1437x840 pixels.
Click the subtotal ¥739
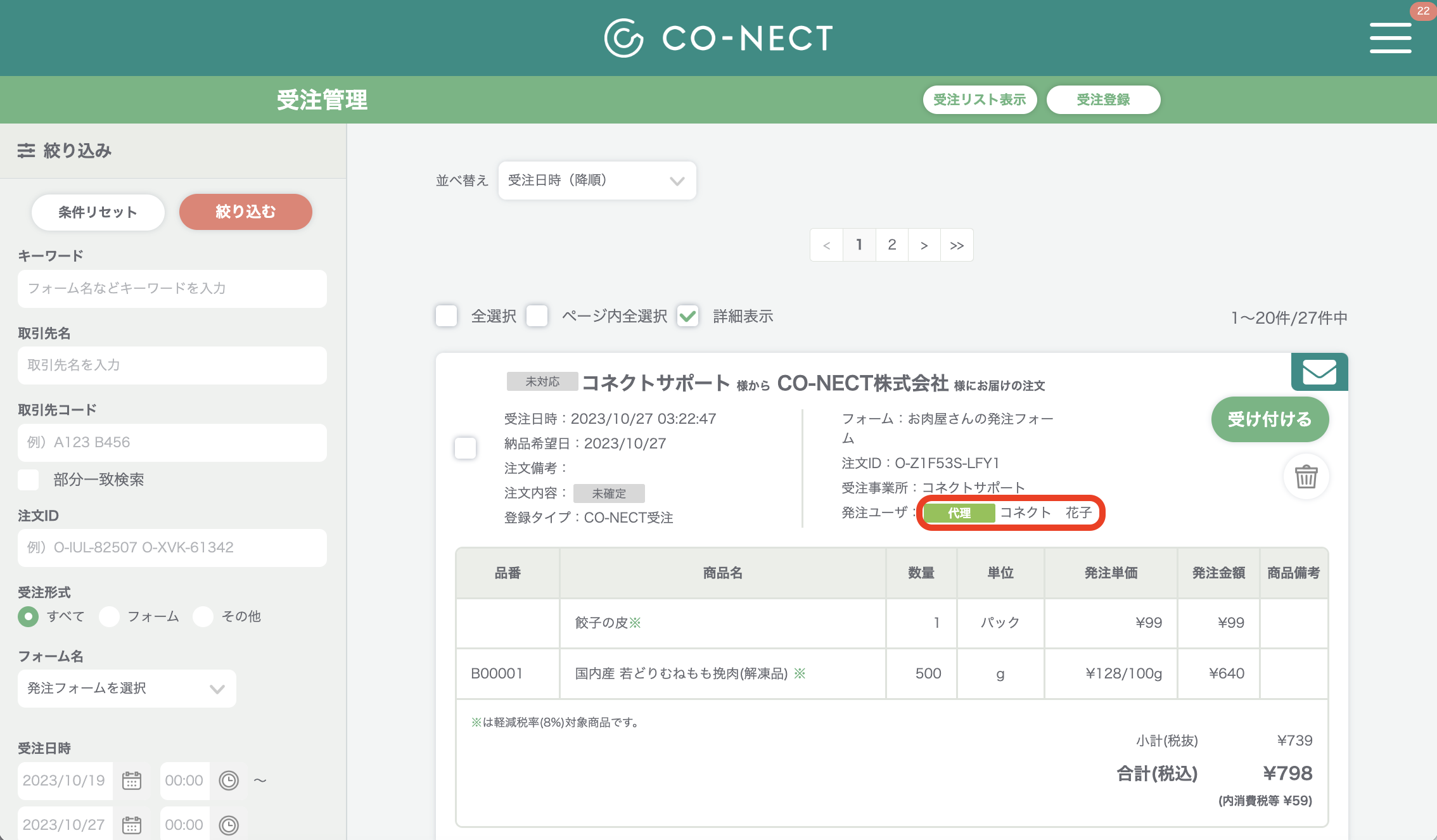pyautogui.click(x=1295, y=741)
